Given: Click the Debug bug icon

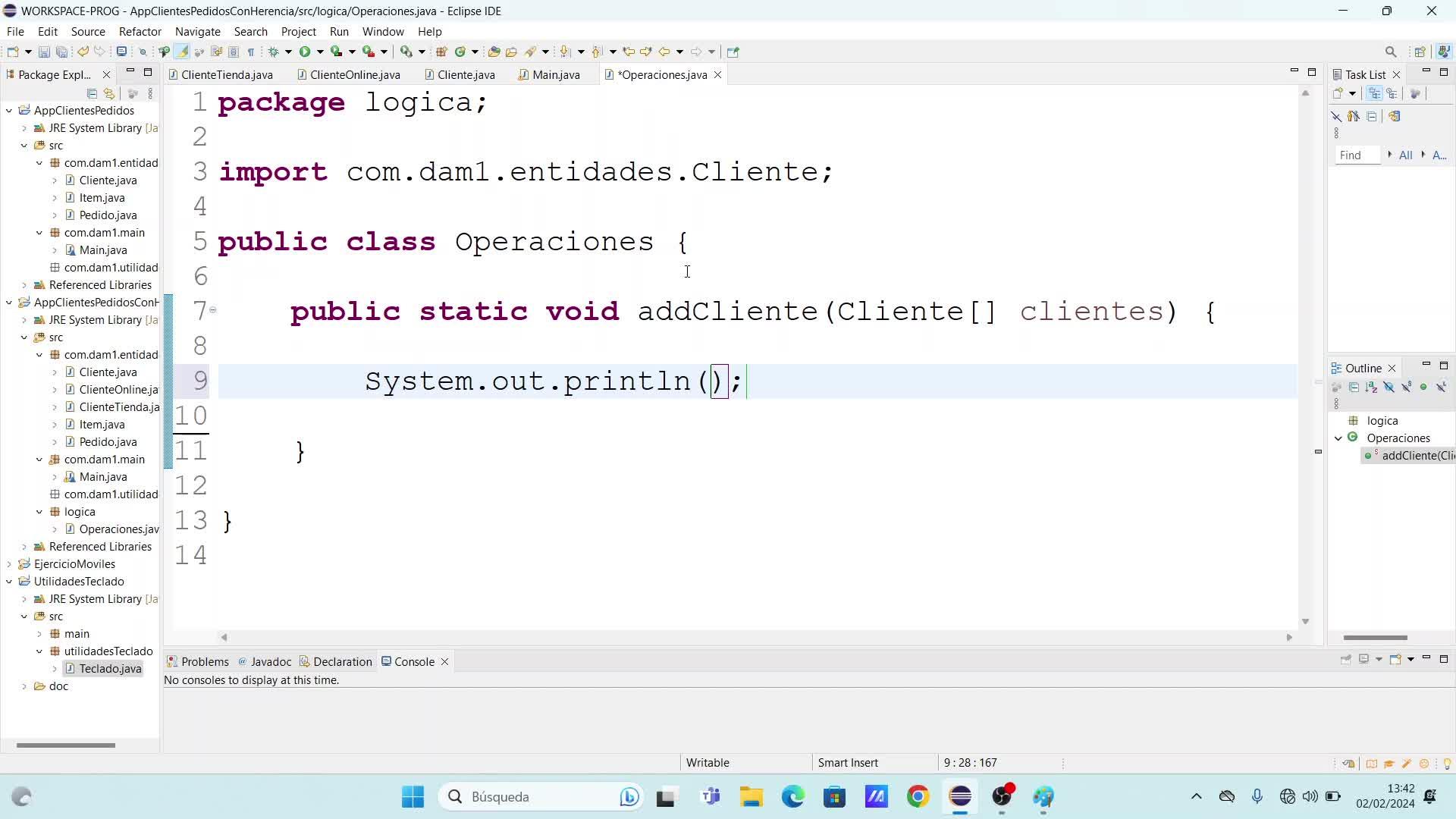Looking at the screenshot, I should pyautogui.click(x=274, y=52).
